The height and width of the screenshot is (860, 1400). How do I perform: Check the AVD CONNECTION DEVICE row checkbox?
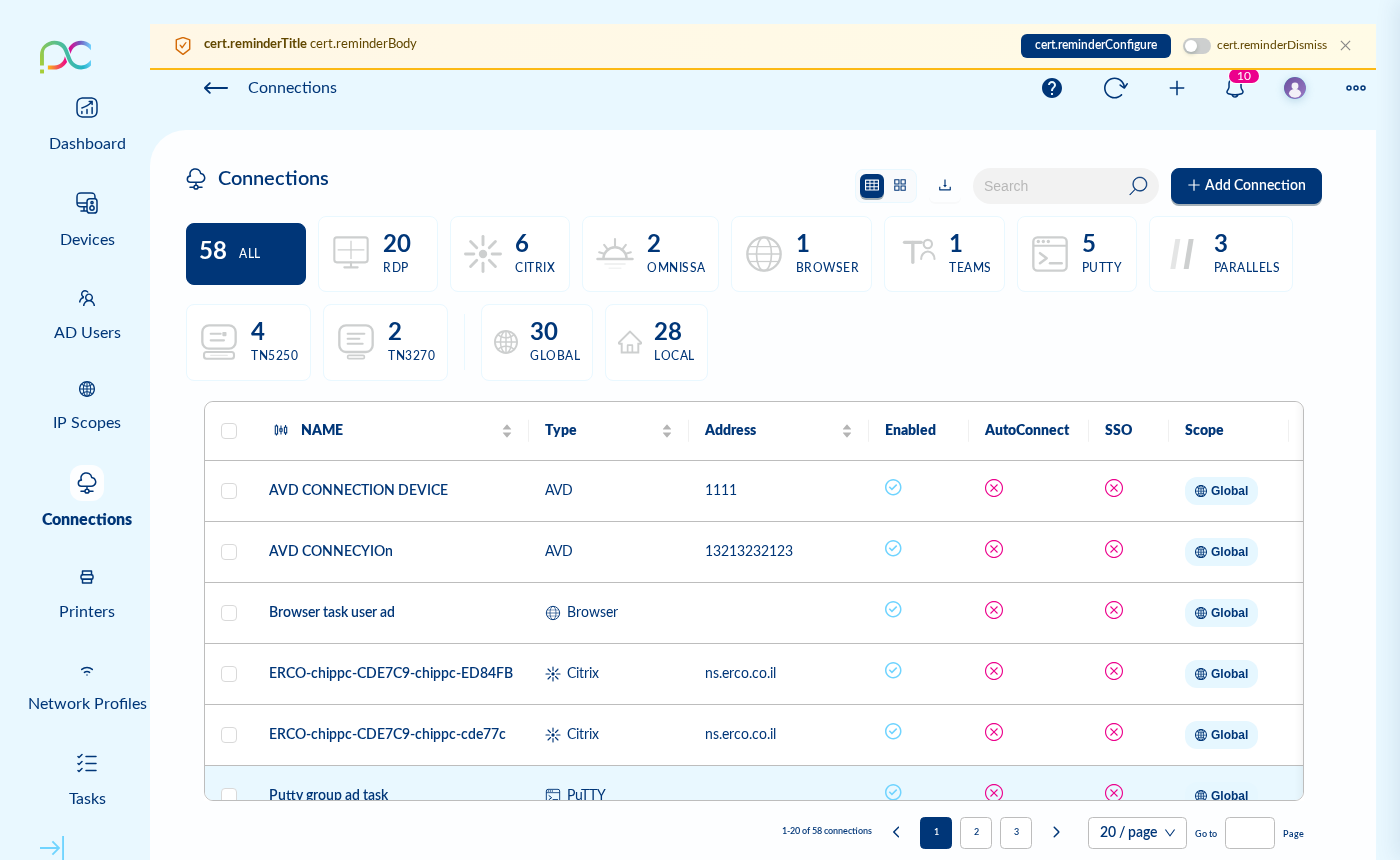pos(229,491)
